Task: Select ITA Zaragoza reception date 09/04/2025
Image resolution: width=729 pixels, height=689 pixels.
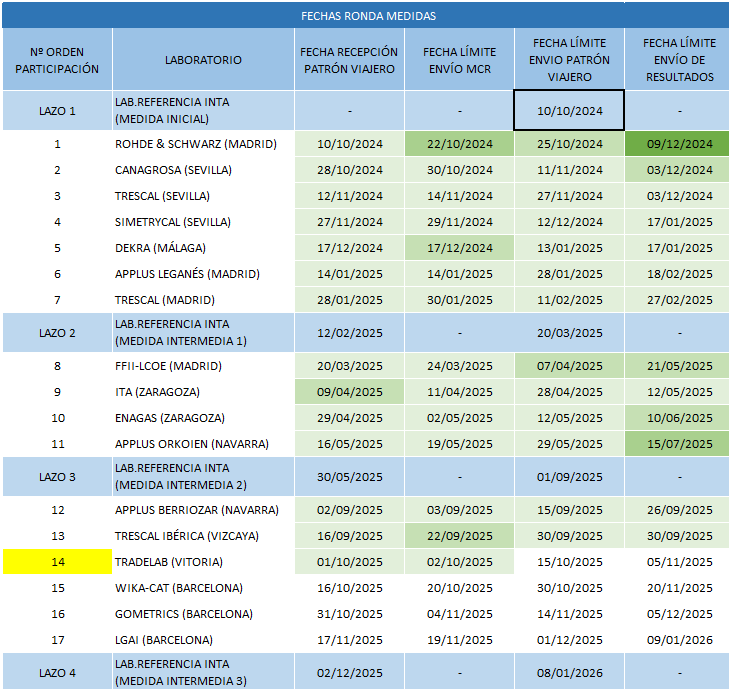Action: pyautogui.click(x=349, y=392)
